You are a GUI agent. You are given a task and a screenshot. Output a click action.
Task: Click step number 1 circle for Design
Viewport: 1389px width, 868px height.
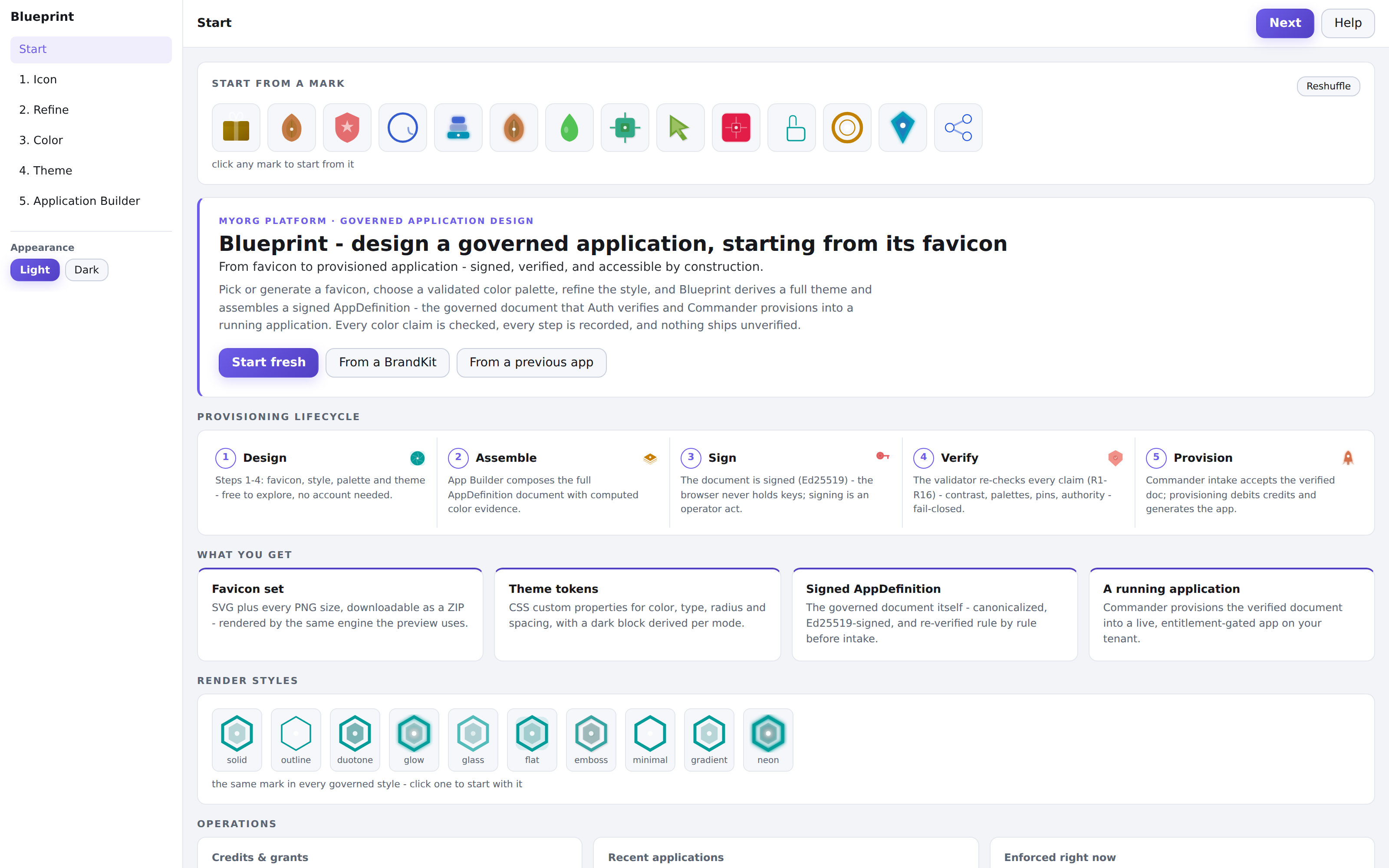226,457
